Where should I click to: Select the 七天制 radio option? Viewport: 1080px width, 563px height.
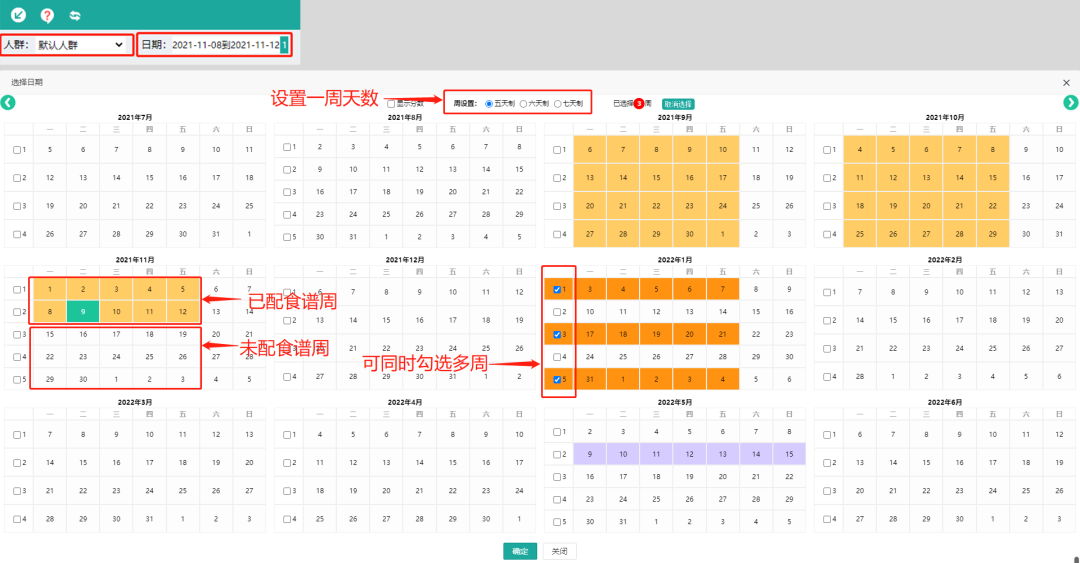pos(558,104)
